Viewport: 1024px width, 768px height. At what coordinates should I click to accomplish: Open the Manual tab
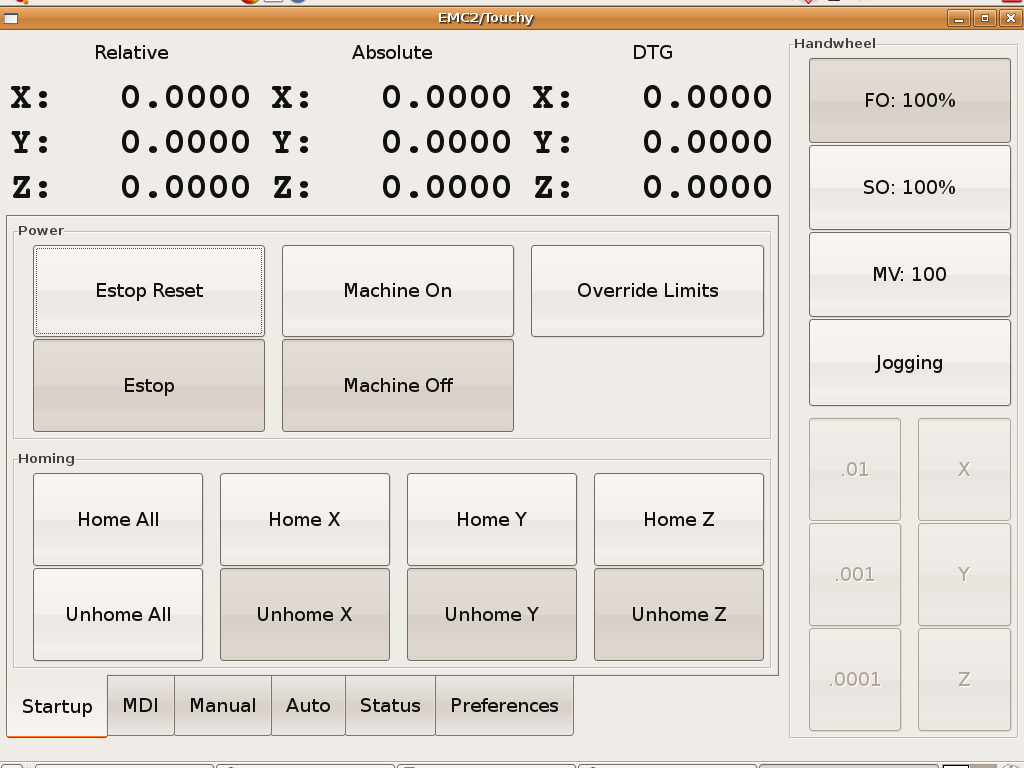(222, 705)
